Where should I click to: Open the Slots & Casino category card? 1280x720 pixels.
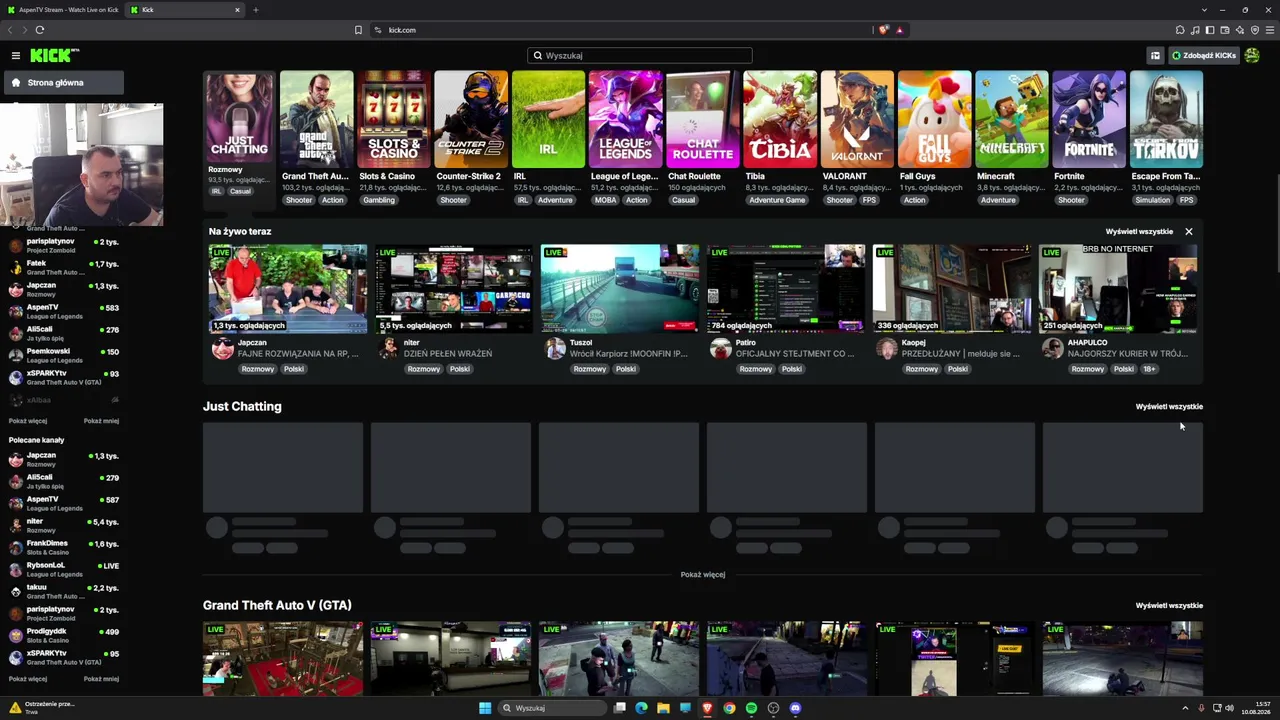tap(394, 119)
